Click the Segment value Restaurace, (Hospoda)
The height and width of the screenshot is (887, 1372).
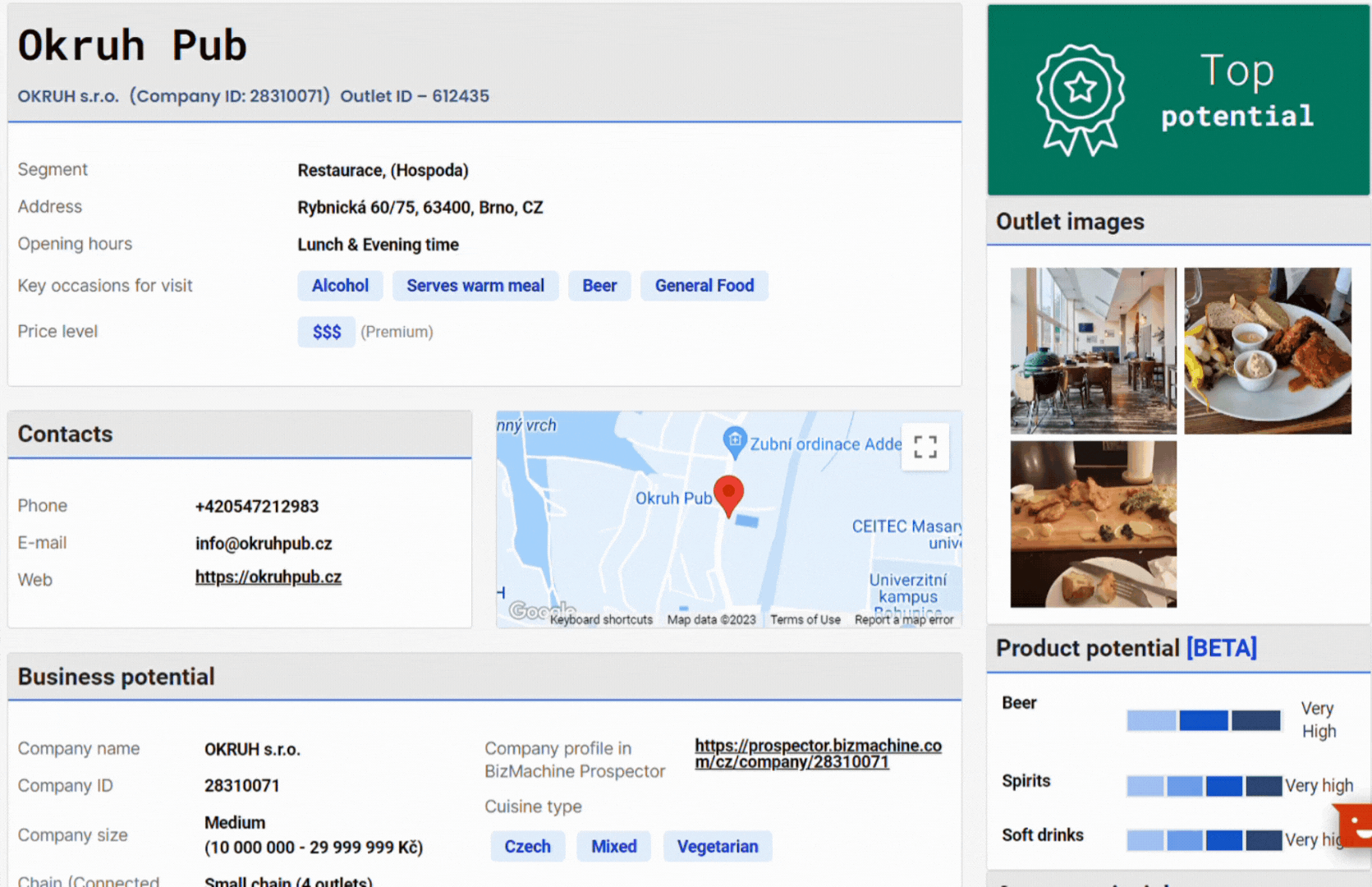click(383, 171)
